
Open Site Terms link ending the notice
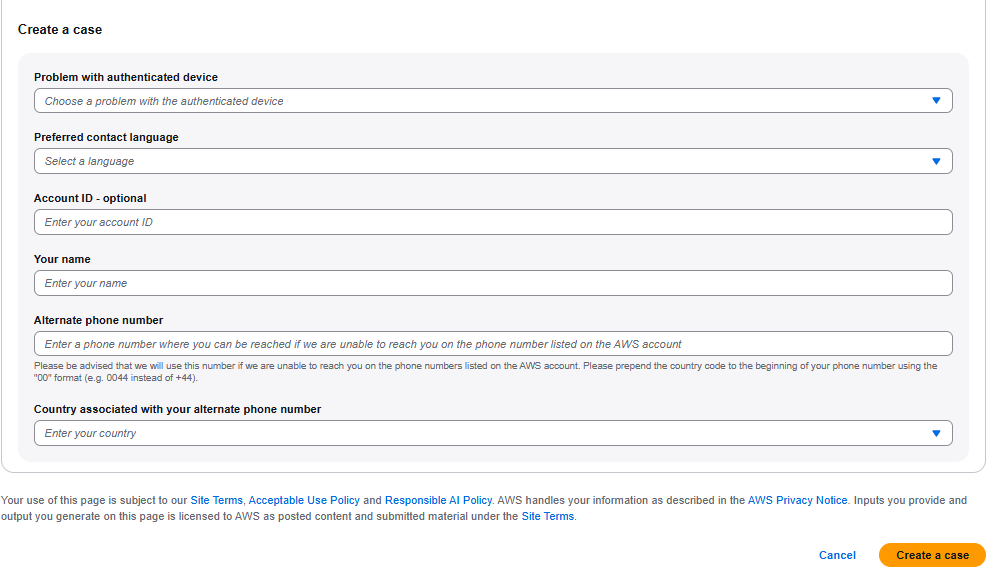pos(548,516)
